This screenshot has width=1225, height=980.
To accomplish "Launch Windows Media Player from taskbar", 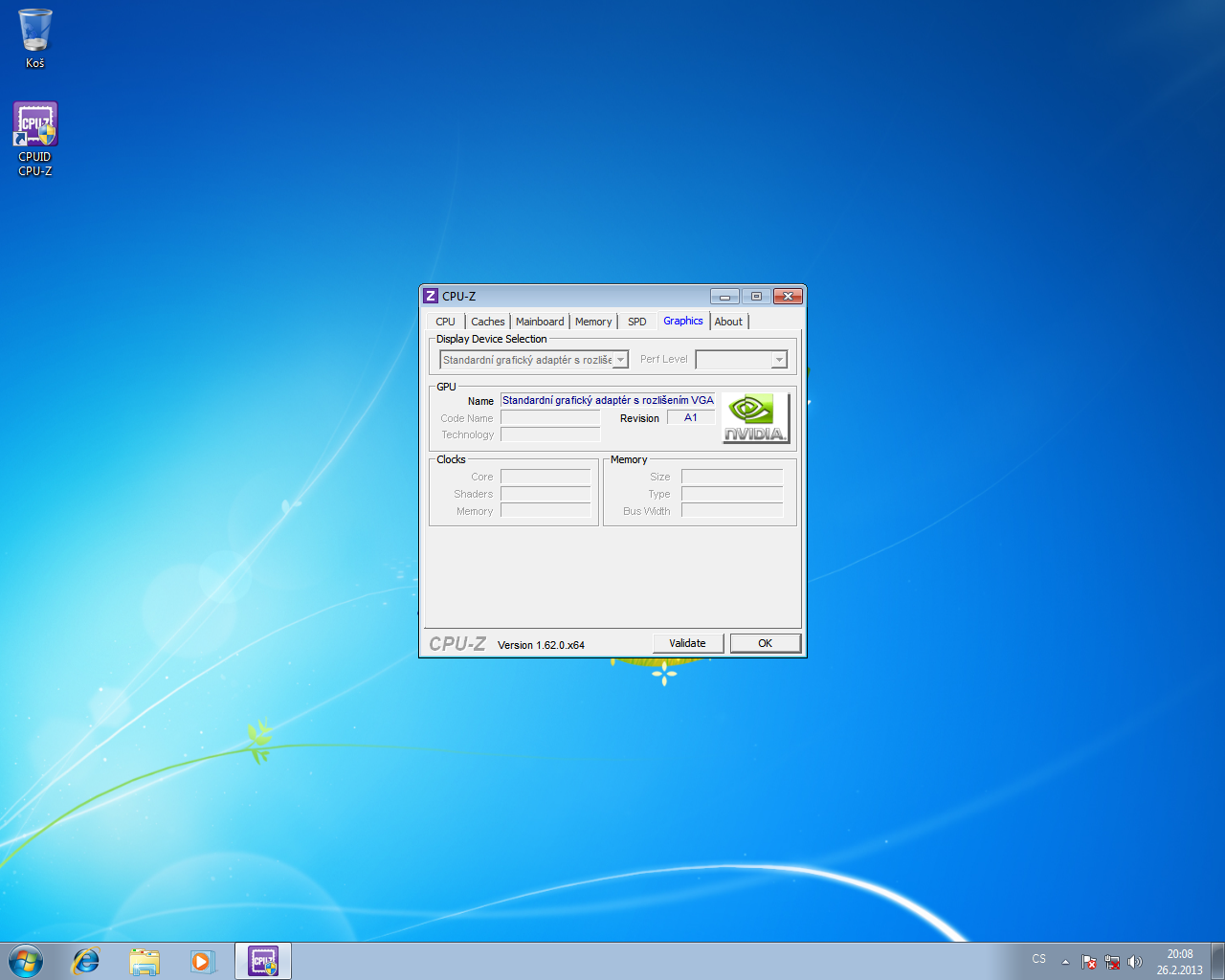I will pyautogui.click(x=202, y=961).
